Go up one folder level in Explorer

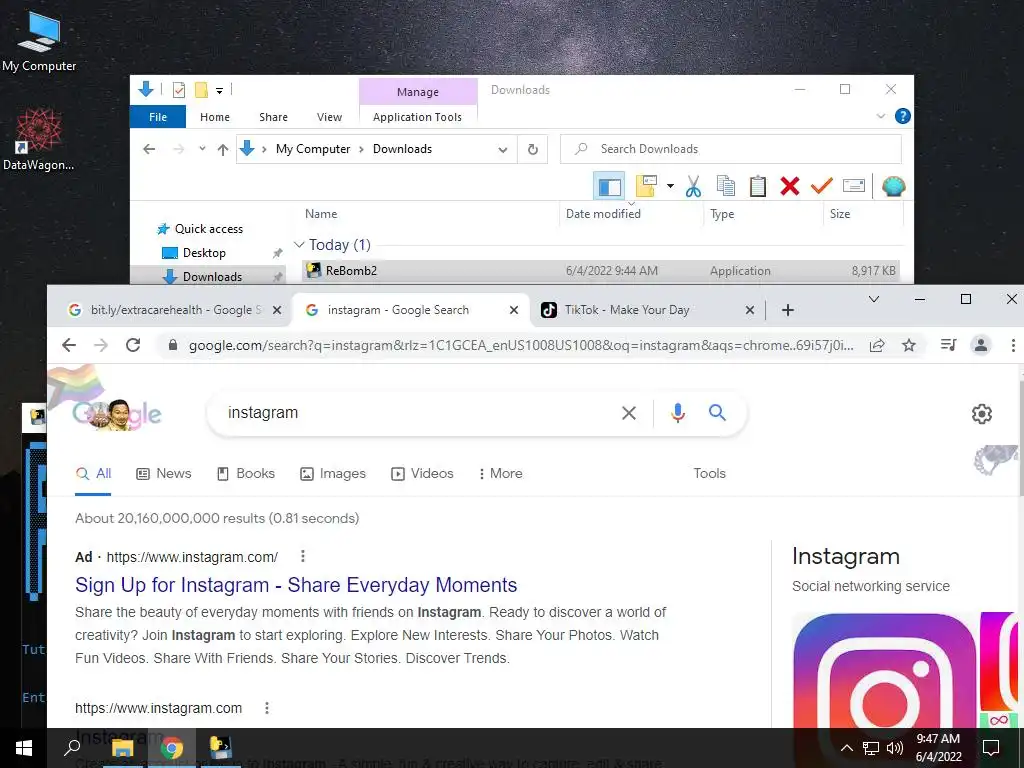click(223, 150)
